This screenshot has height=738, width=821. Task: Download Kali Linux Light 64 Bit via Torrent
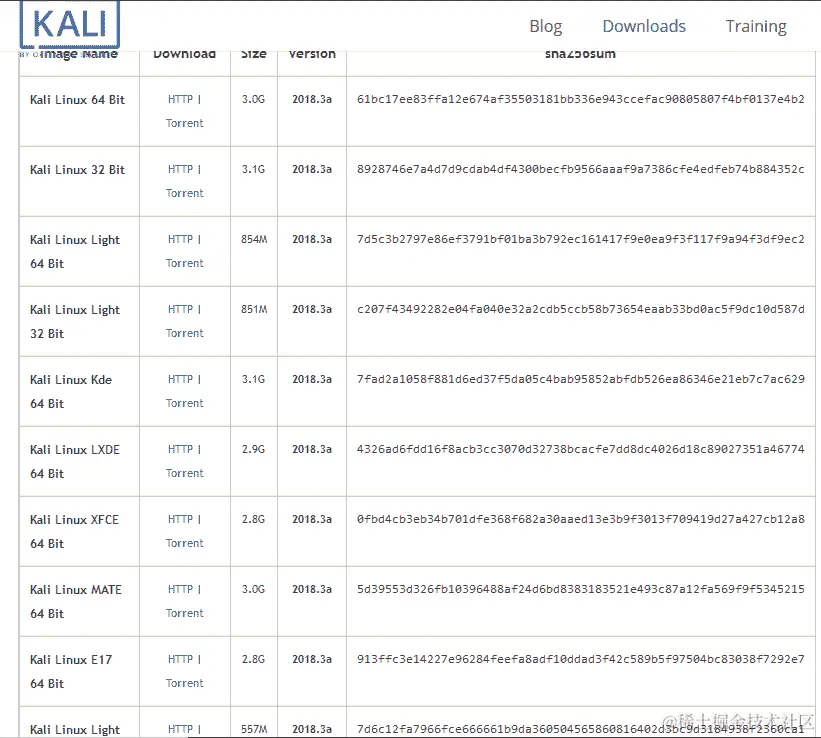184,263
